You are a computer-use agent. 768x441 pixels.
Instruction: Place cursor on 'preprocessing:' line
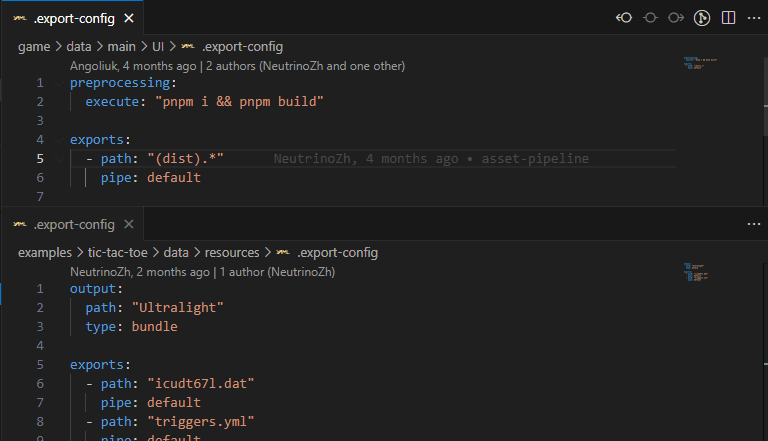click(122, 83)
